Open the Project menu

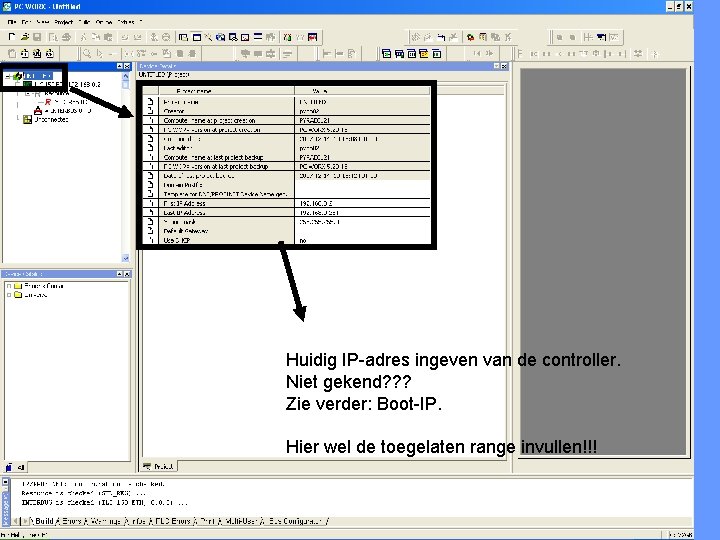63,22
